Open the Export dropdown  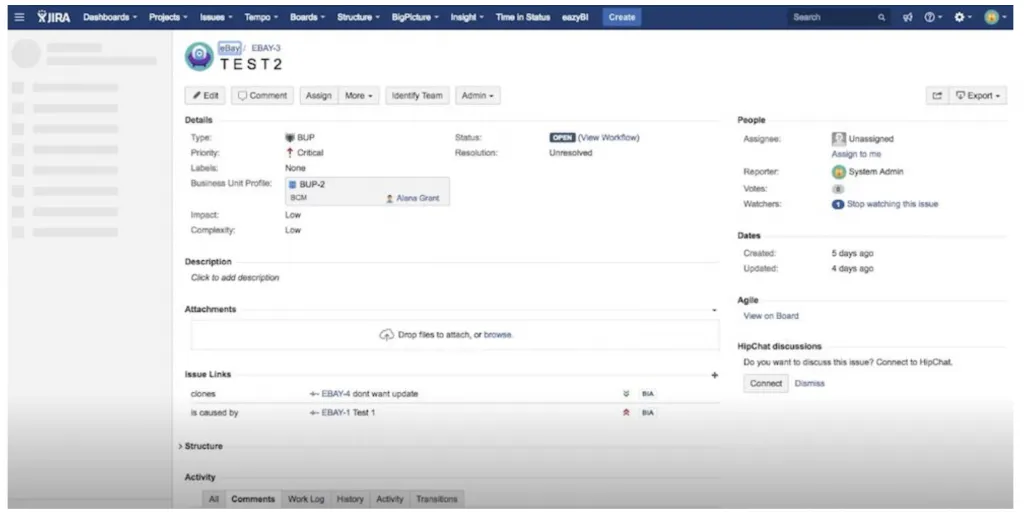(x=978, y=95)
